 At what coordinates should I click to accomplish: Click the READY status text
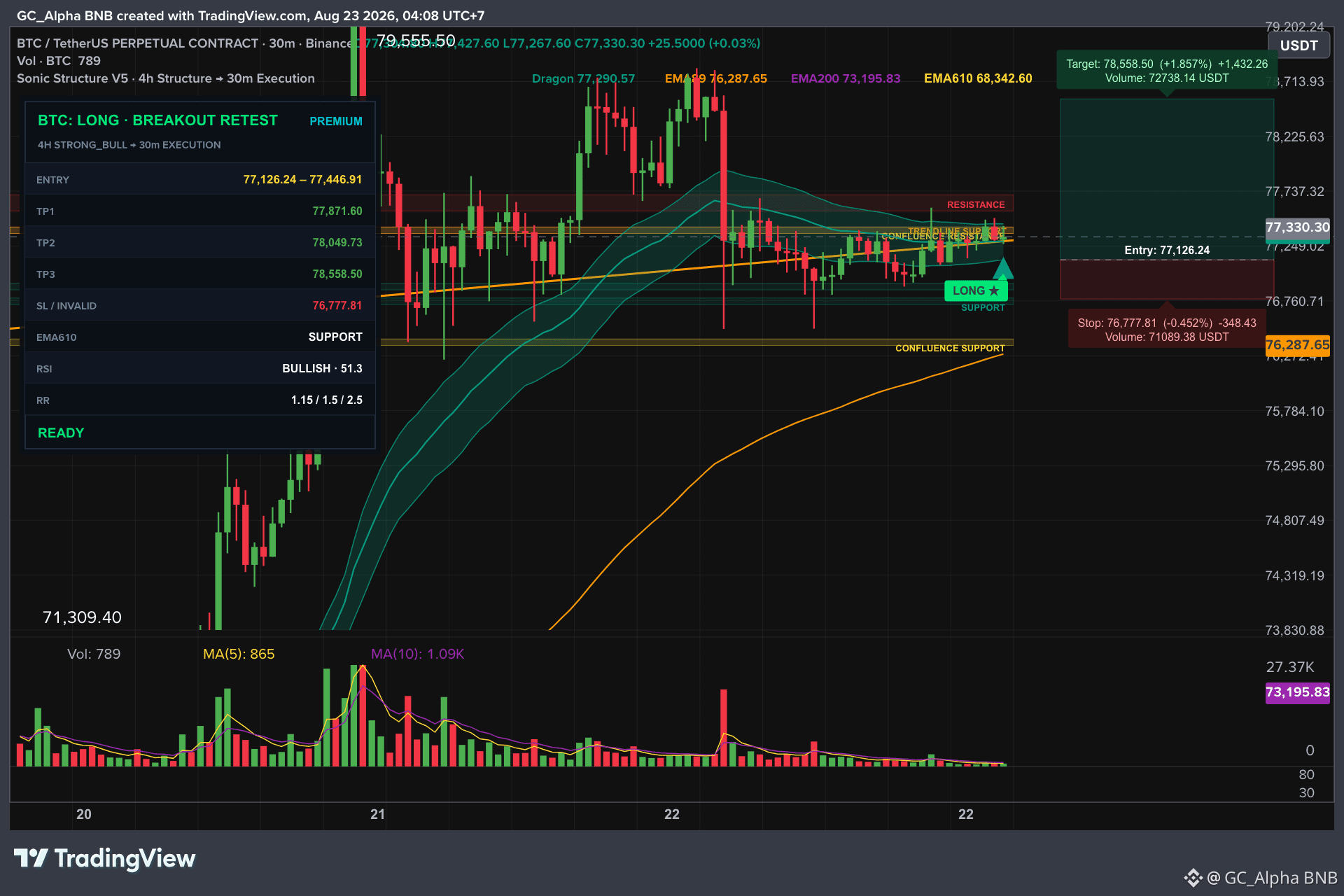click(61, 433)
